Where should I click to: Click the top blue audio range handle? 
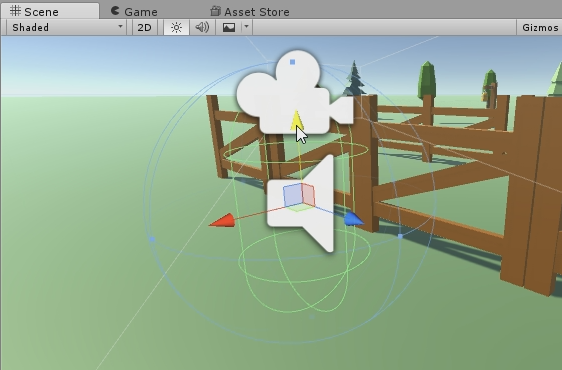tap(292, 62)
